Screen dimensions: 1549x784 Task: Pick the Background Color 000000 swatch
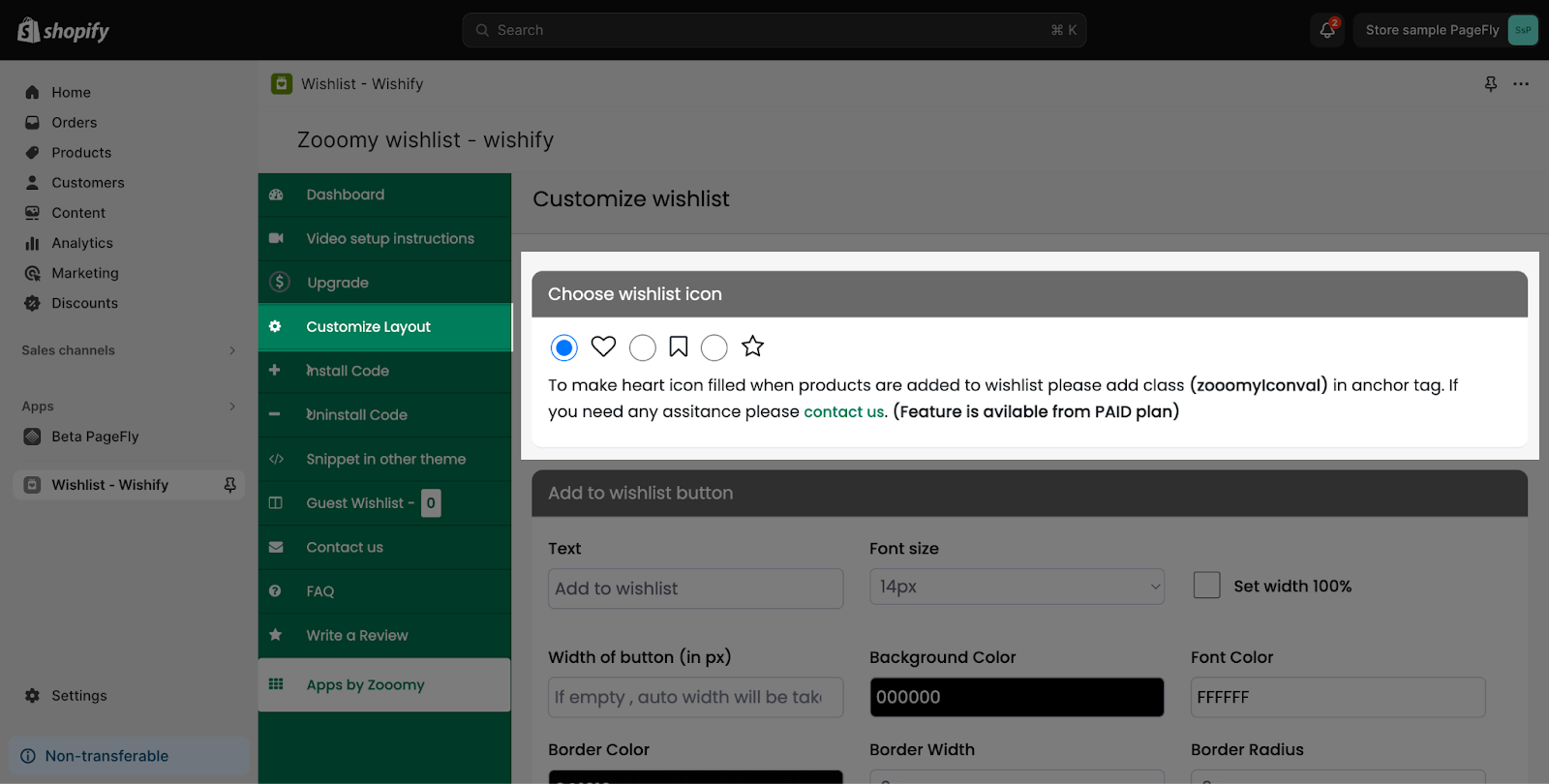tap(1017, 697)
